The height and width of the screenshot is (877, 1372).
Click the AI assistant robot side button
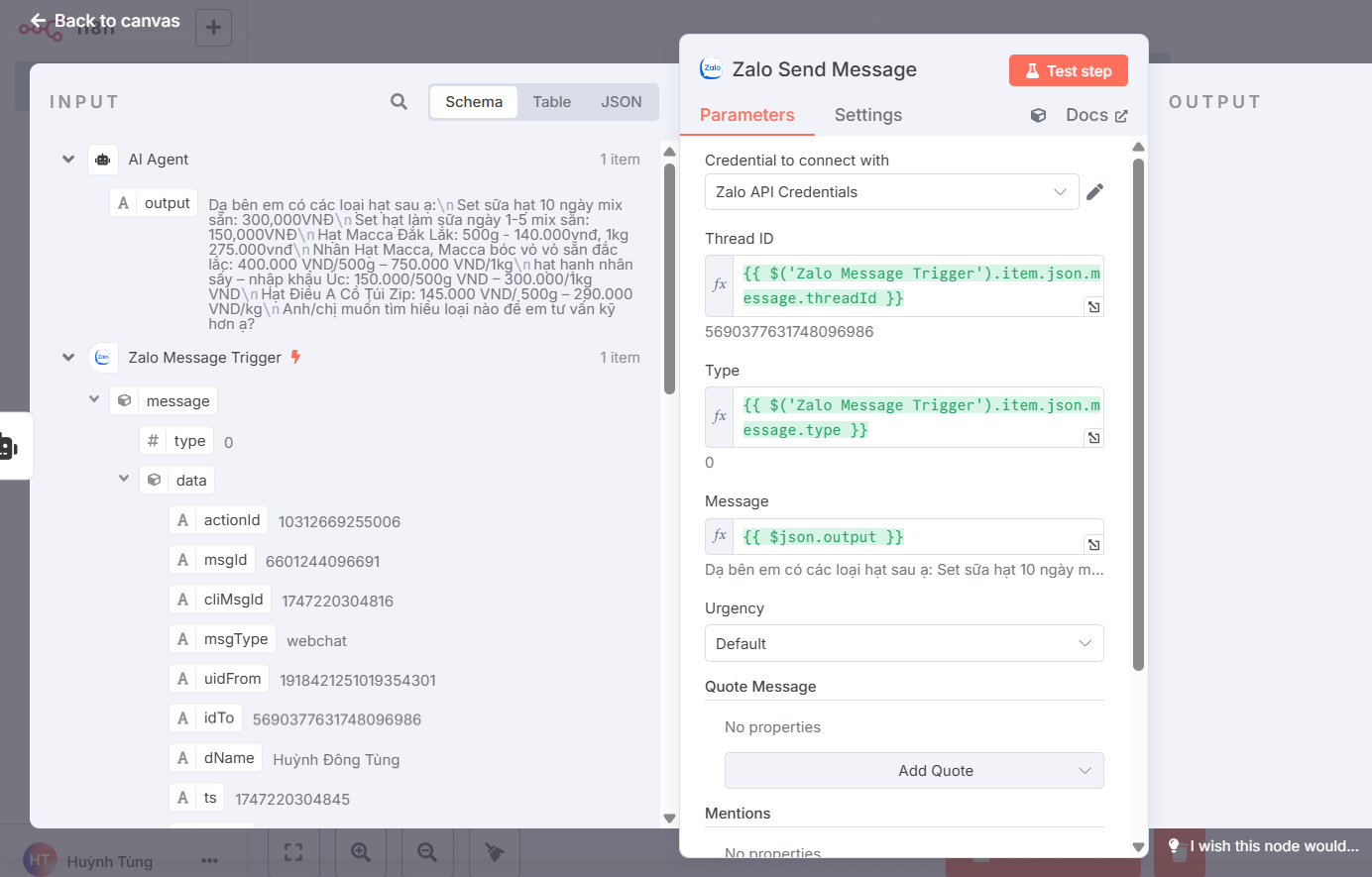(8, 447)
